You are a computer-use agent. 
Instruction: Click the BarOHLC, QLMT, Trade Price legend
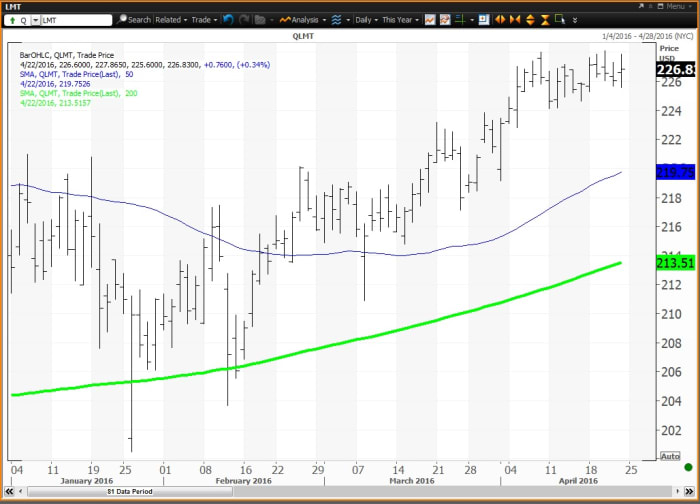67,55
